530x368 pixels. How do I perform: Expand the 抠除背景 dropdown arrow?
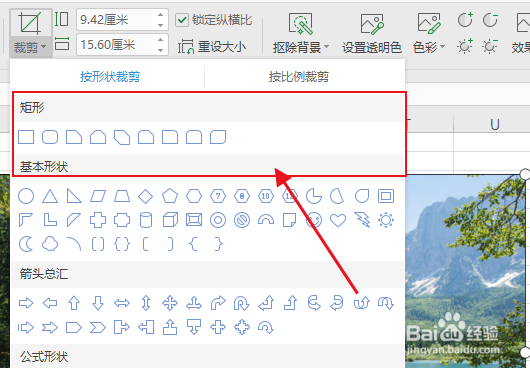click(327, 47)
